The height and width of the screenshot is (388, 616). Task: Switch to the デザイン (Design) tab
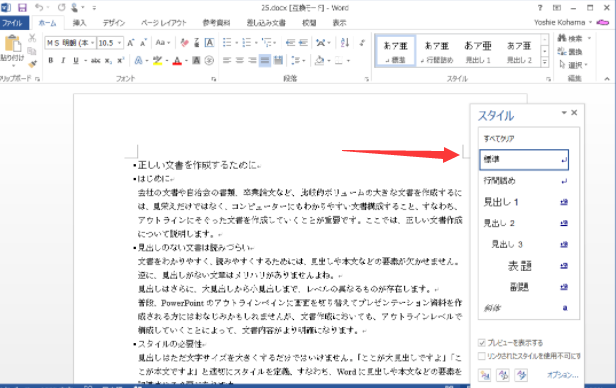[x=114, y=23]
